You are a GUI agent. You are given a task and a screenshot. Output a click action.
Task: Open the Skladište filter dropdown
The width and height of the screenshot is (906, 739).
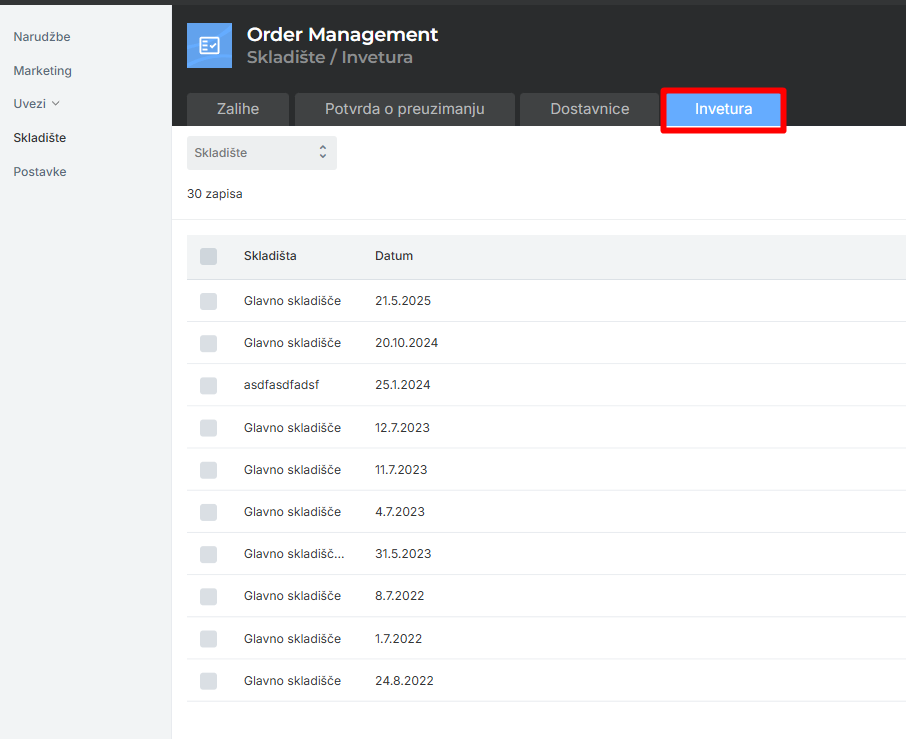point(262,153)
